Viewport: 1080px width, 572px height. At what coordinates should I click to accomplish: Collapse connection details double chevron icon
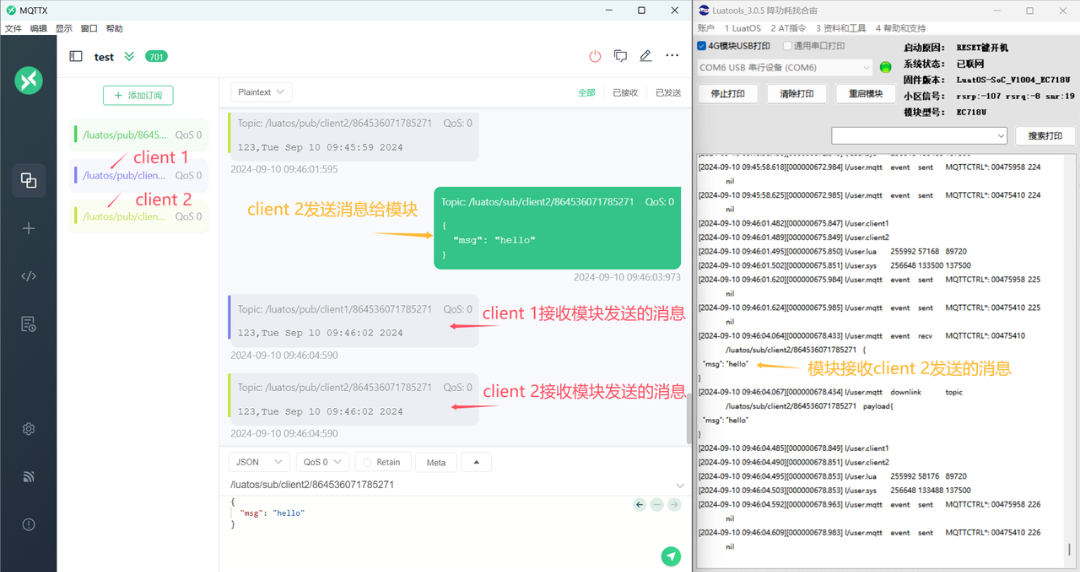click(129, 57)
